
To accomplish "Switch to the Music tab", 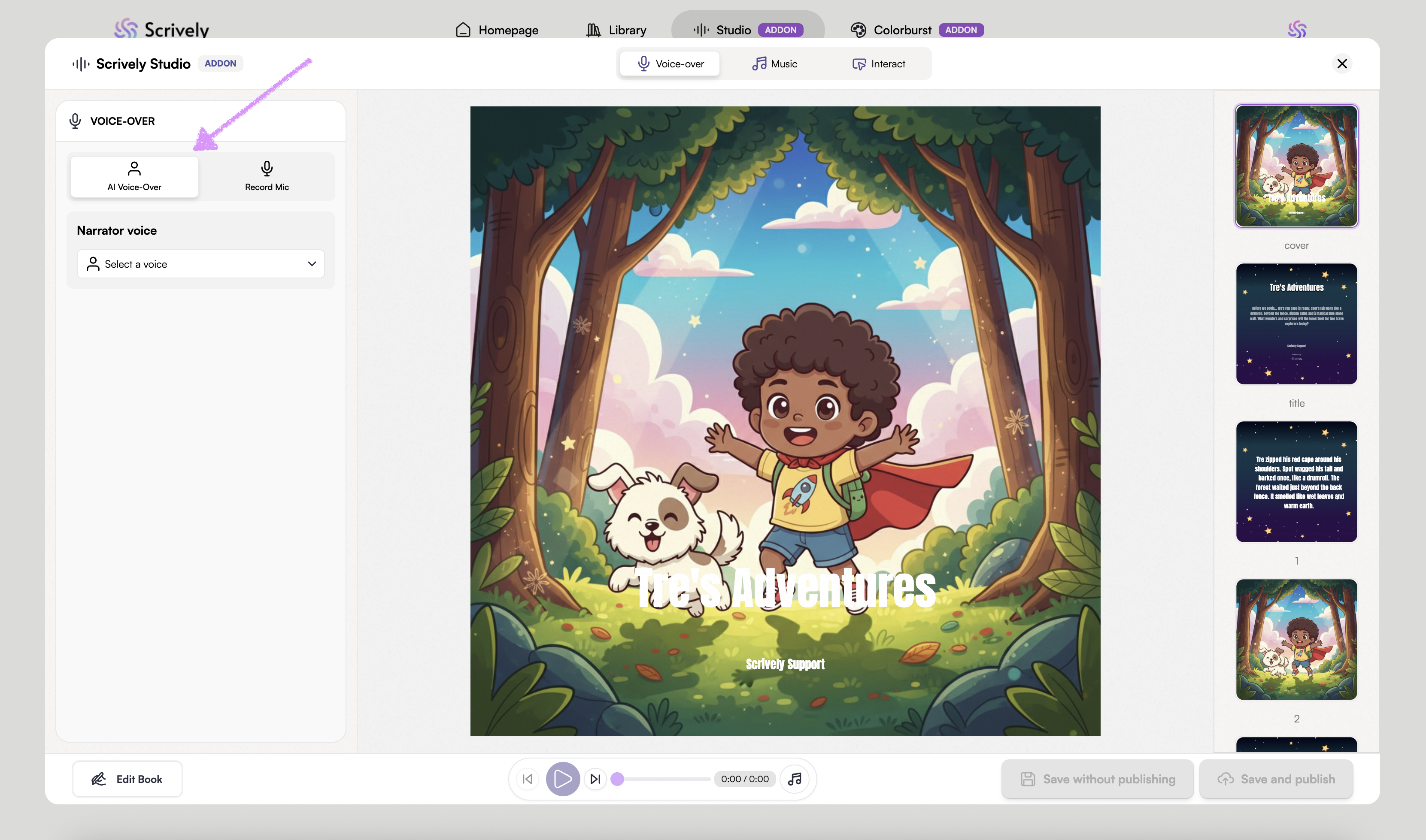I will coord(774,64).
